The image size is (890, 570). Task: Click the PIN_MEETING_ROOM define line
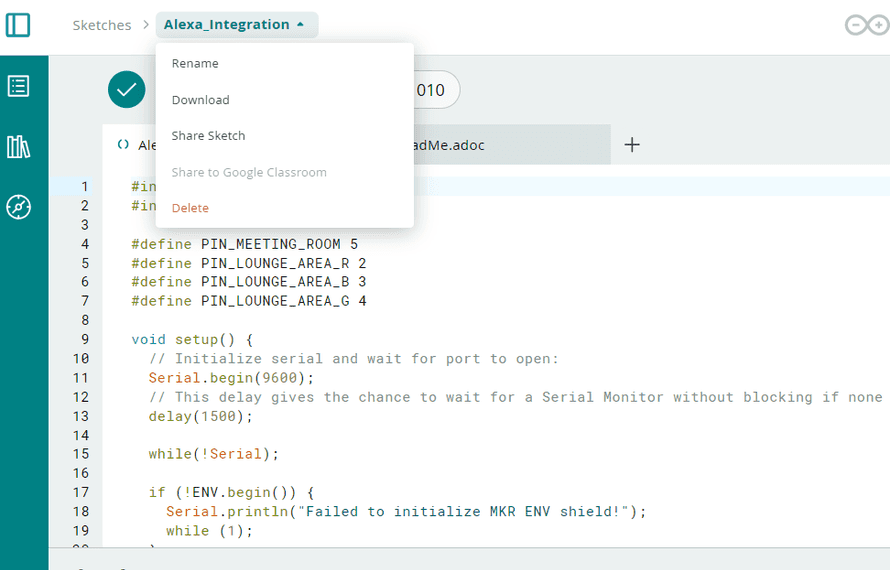[x=244, y=244]
